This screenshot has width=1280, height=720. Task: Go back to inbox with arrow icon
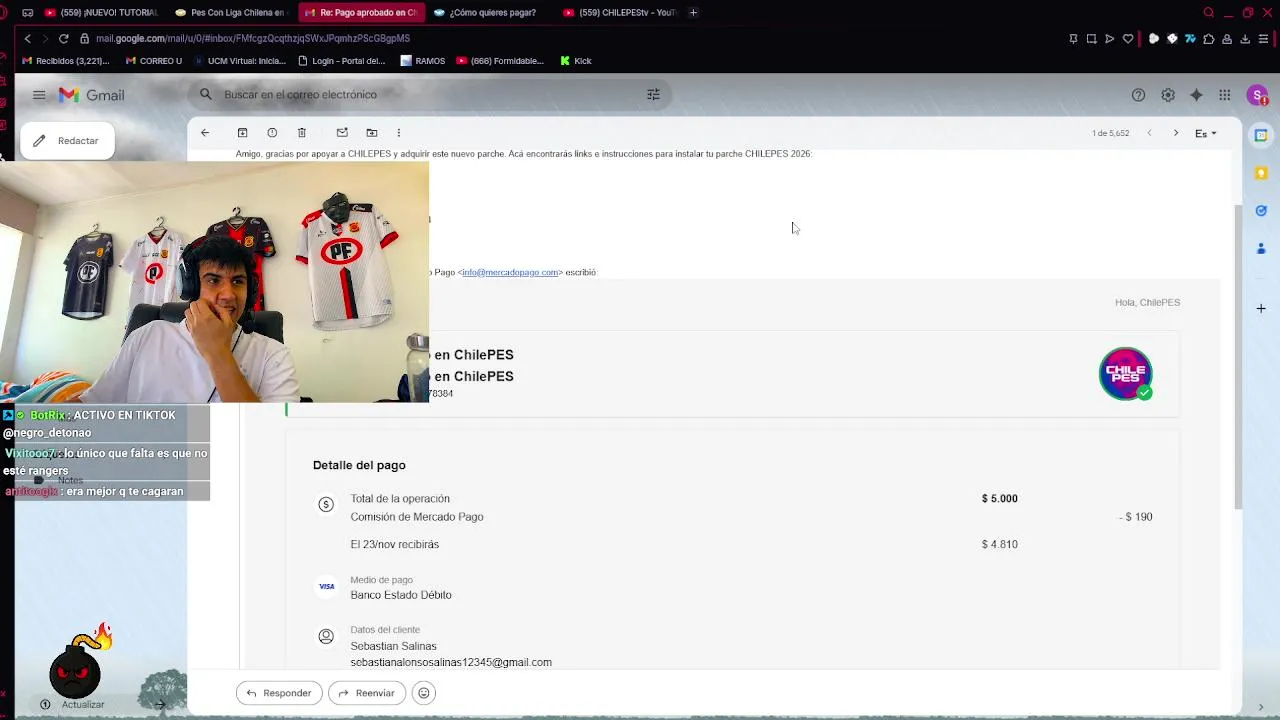coord(205,132)
